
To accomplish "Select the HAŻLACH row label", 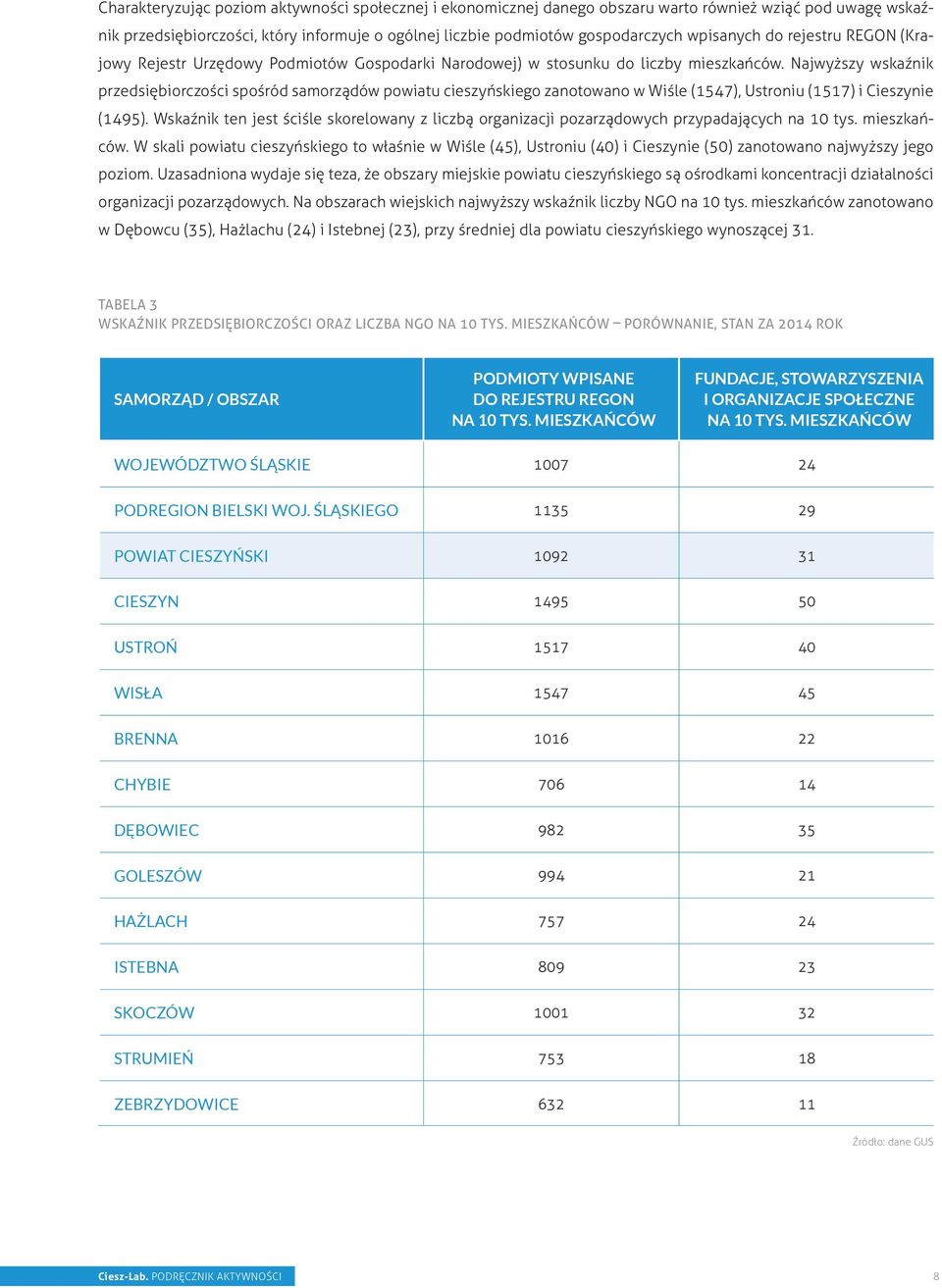I will pyautogui.click(x=151, y=922).
